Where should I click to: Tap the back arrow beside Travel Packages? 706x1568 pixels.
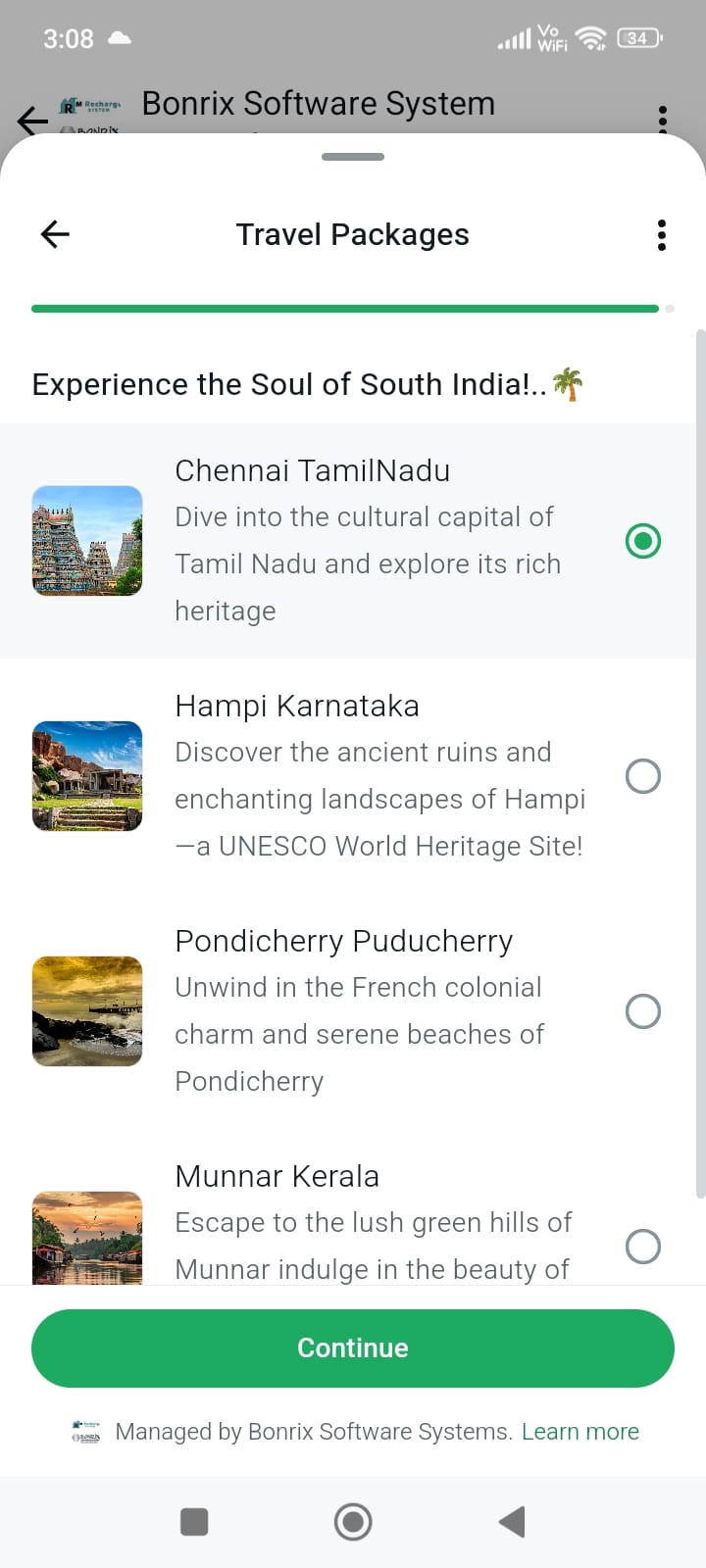(55, 234)
